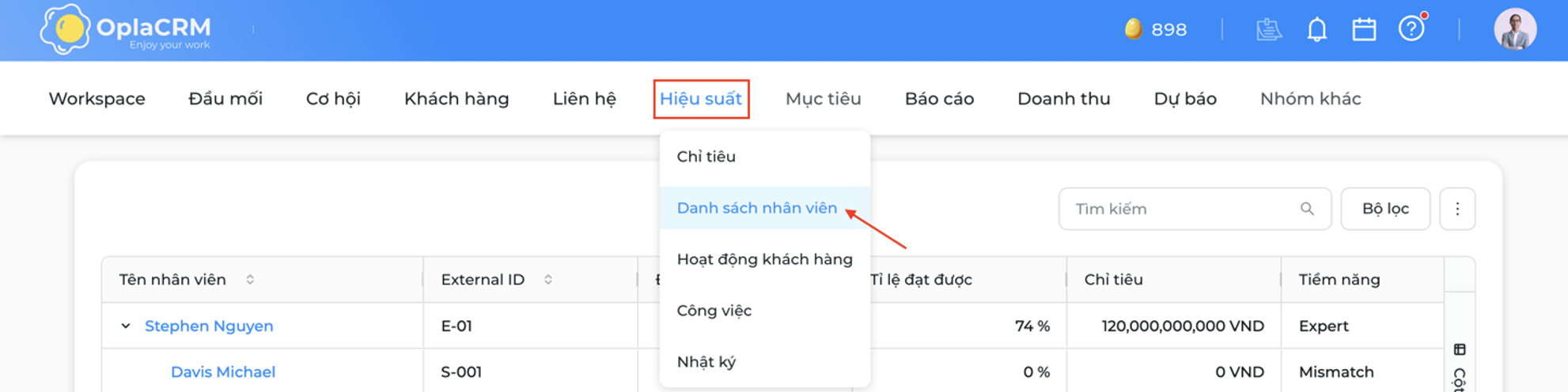Open the Đầu mối tab
1568x392 pixels.
click(225, 99)
